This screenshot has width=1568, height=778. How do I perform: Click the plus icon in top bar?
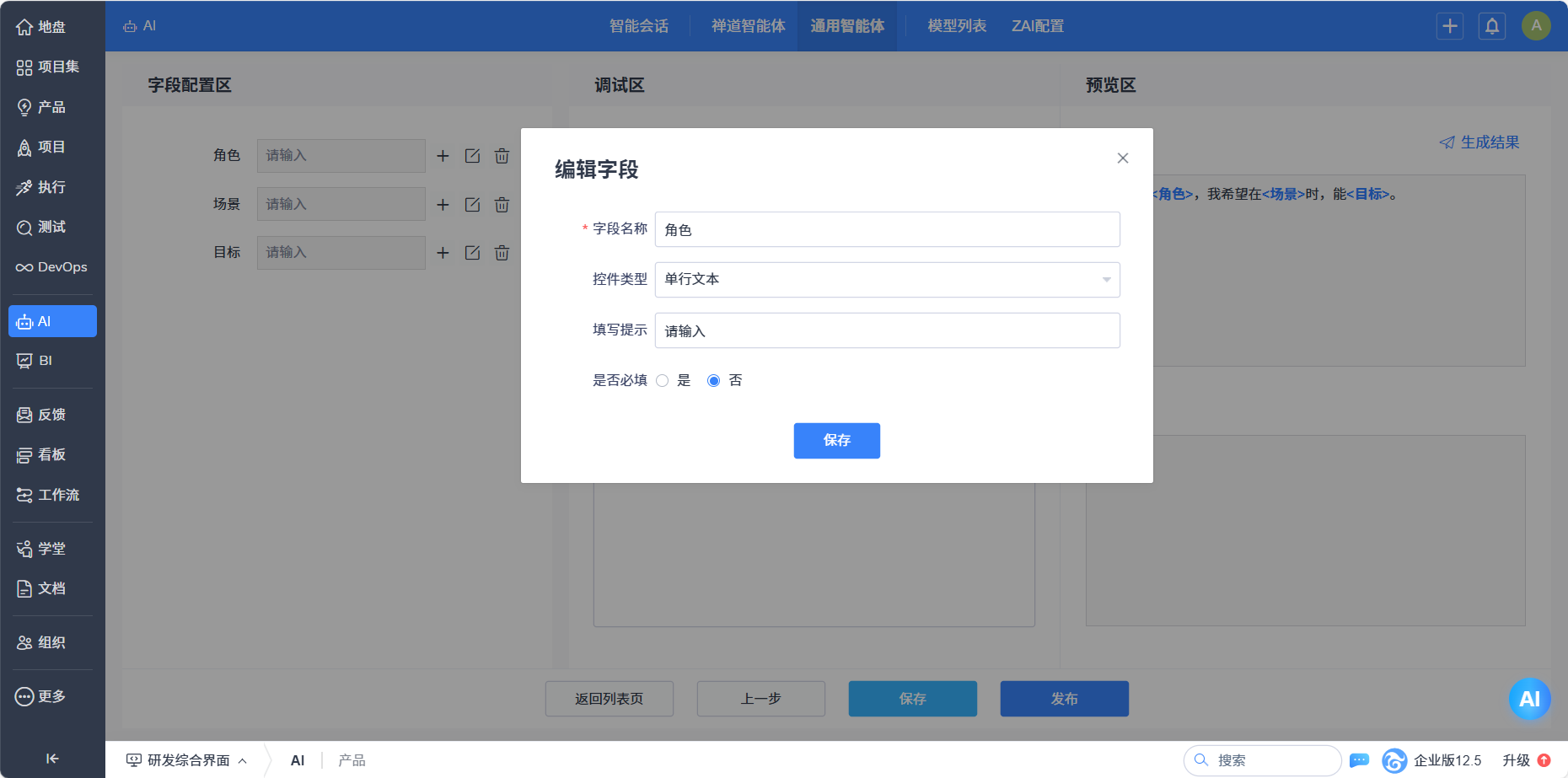pos(1449,26)
